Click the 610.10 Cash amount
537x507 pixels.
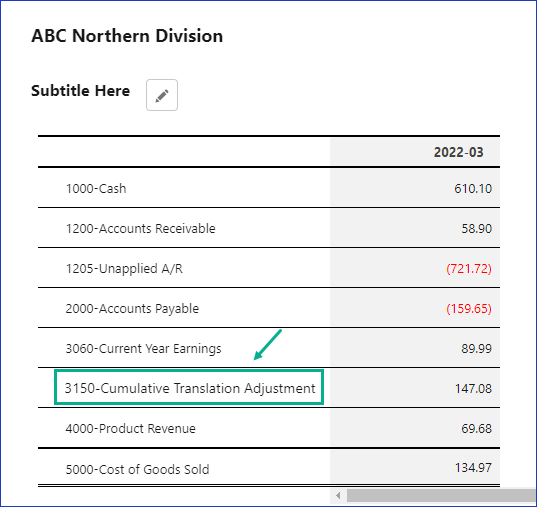point(473,188)
